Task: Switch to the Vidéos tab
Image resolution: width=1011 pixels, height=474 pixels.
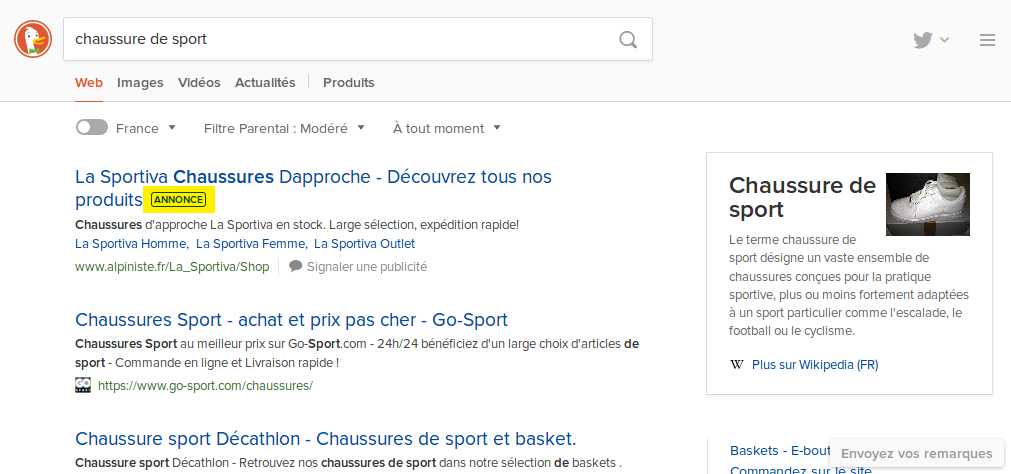Action: pos(199,83)
